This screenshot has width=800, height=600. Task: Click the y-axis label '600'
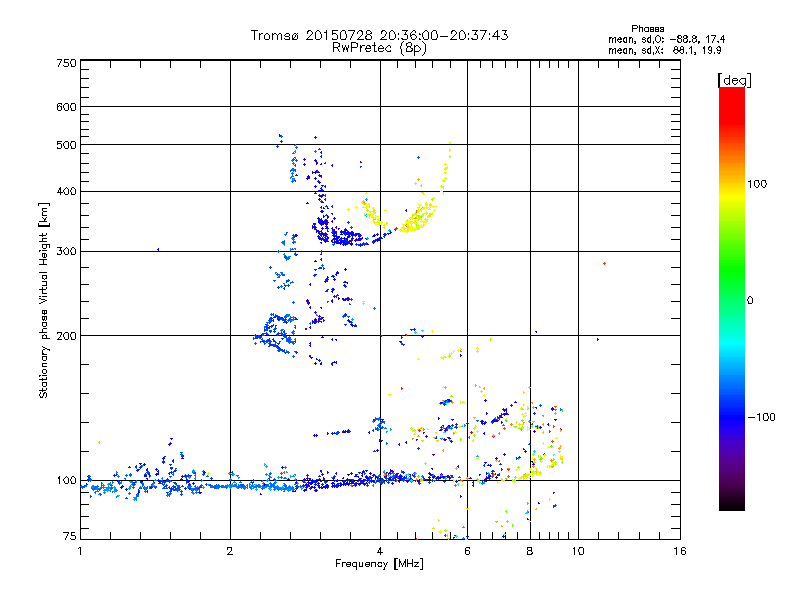[66, 107]
